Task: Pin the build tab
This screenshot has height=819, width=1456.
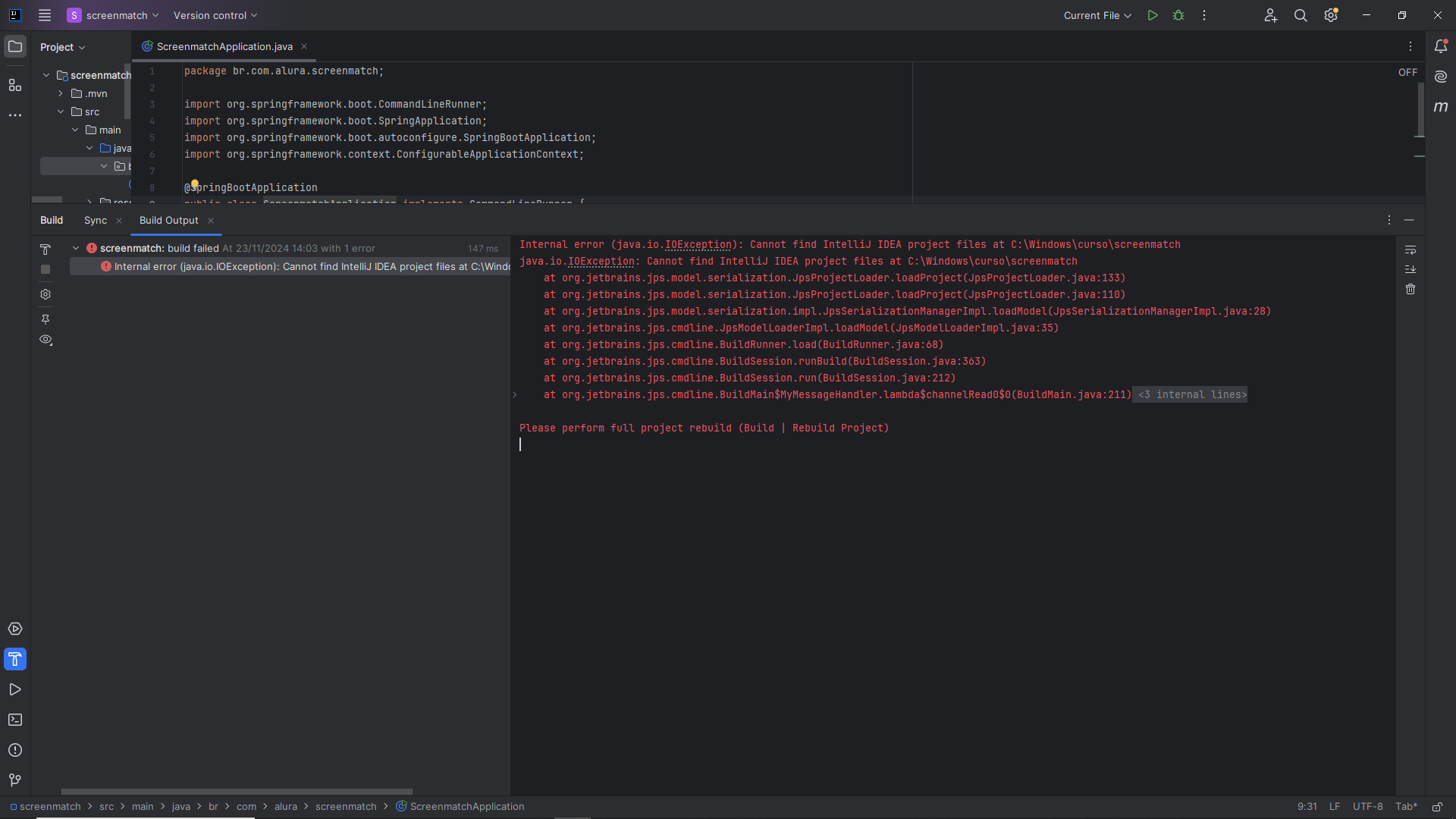Action: (45, 319)
